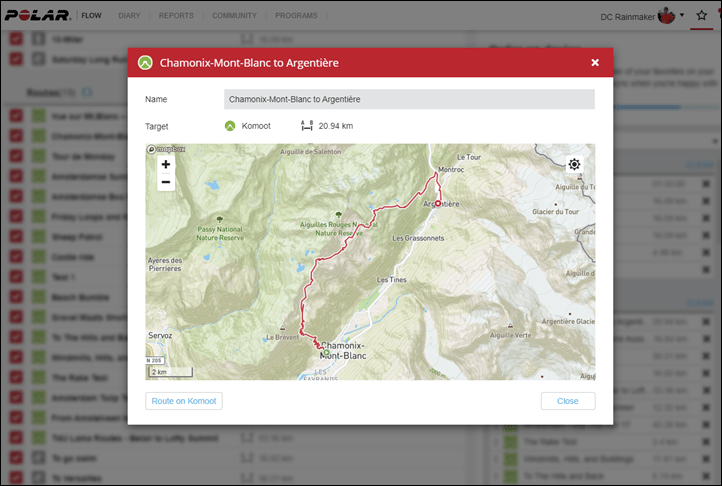Image resolution: width=722 pixels, height=486 pixels.
Task: Click the target icon beside To go swim
Action: pyautogui.click(x=39, y=458)
